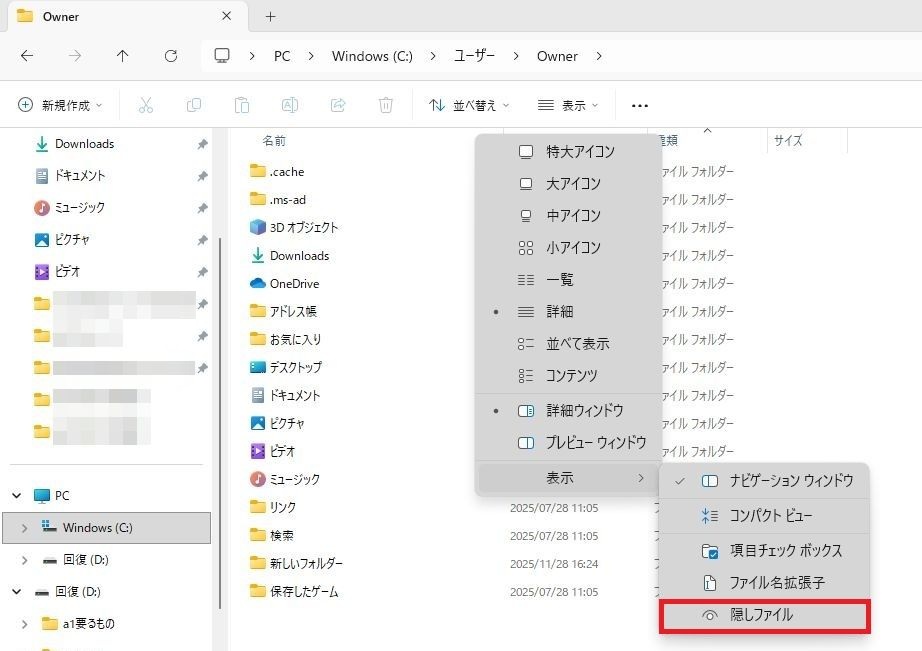Screen dimensions: 922x651
Task: Toggle ナビゲーション ウィンドウ option
Action: 790,481
